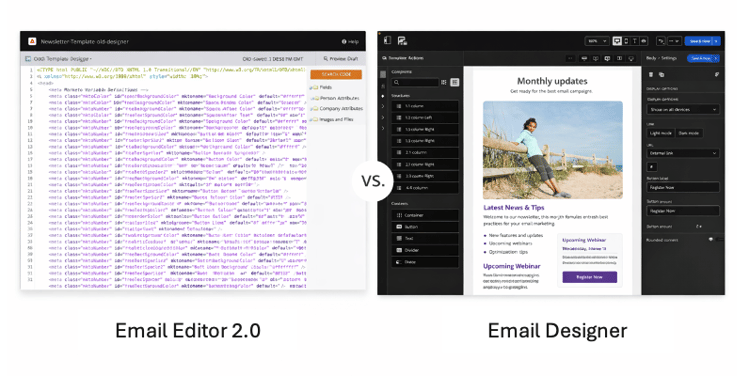Expand the second chevron in left rail
The height and width of the screenshot is (376, 750).
click(383, 117)
